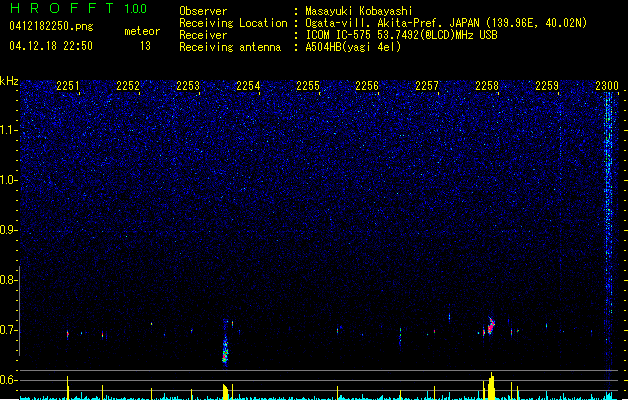This screenshot has width=629, height=400.
Task: Click the 2255 time axis marker
Action: 308,86
